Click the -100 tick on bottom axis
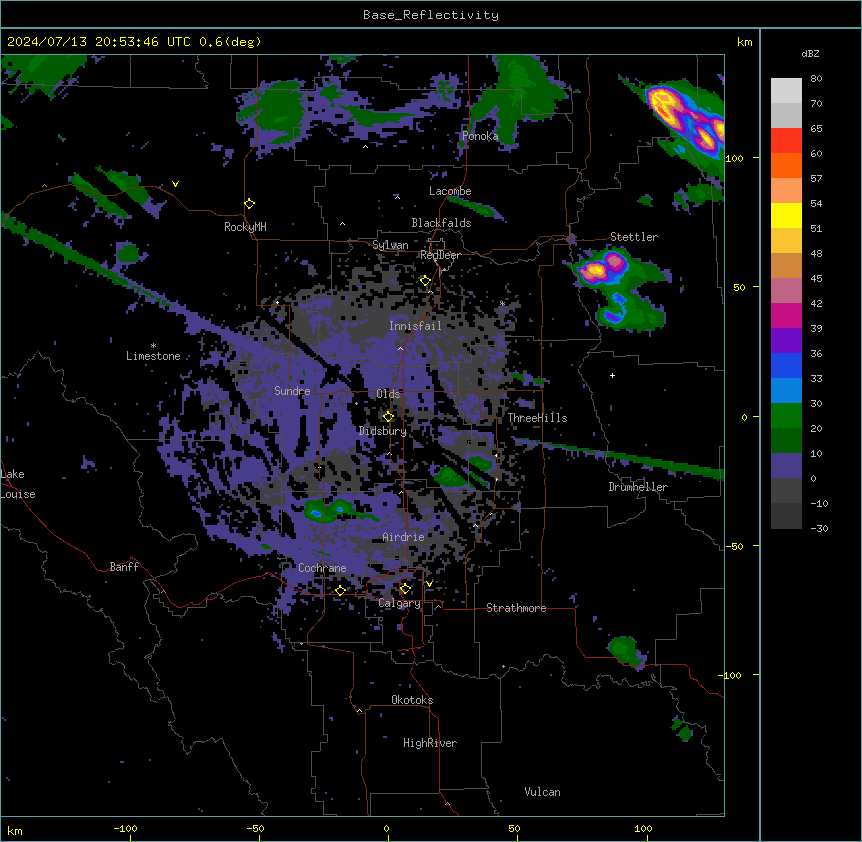862x842 pixels. (125, 829)
